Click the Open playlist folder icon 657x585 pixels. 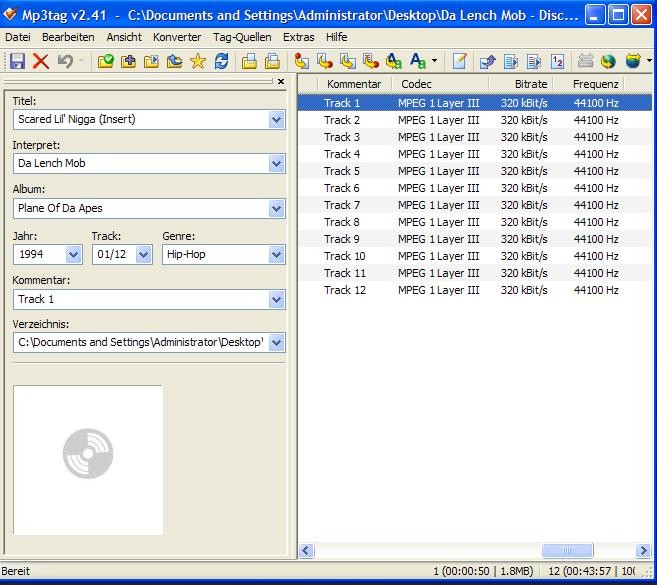tap(151, 62)
